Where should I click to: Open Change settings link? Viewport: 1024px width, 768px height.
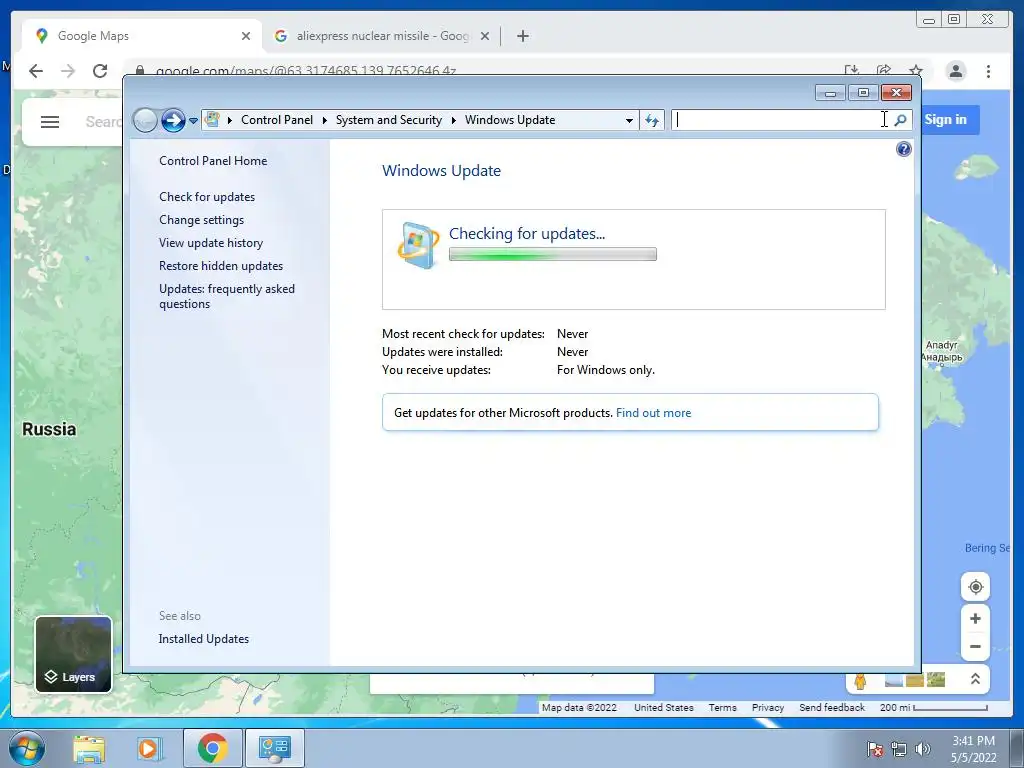coord(201,220)
